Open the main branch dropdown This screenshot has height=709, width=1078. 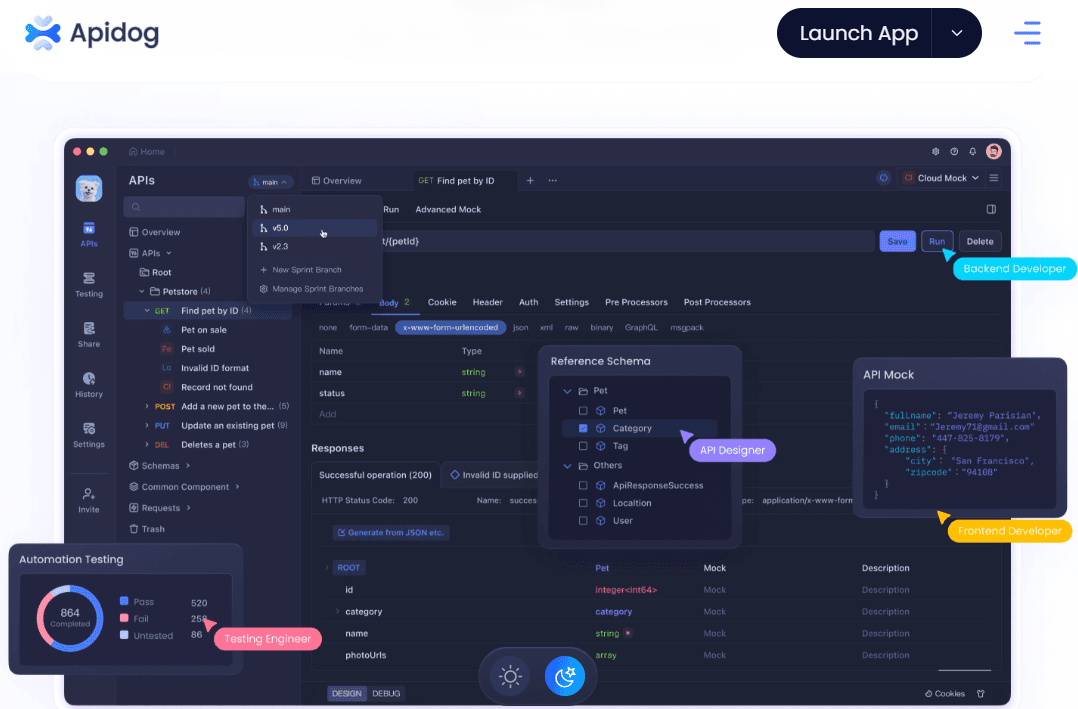click(270, 182)
